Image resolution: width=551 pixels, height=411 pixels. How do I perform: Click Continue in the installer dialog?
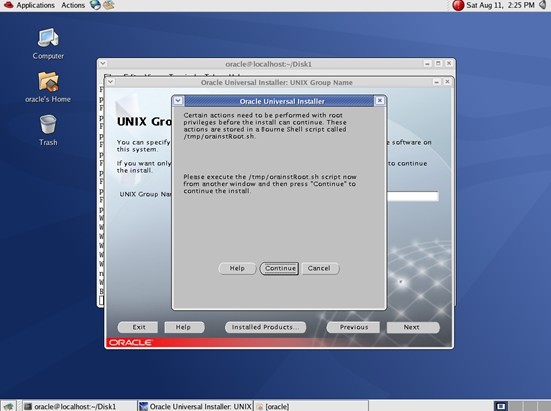point(280,268)
